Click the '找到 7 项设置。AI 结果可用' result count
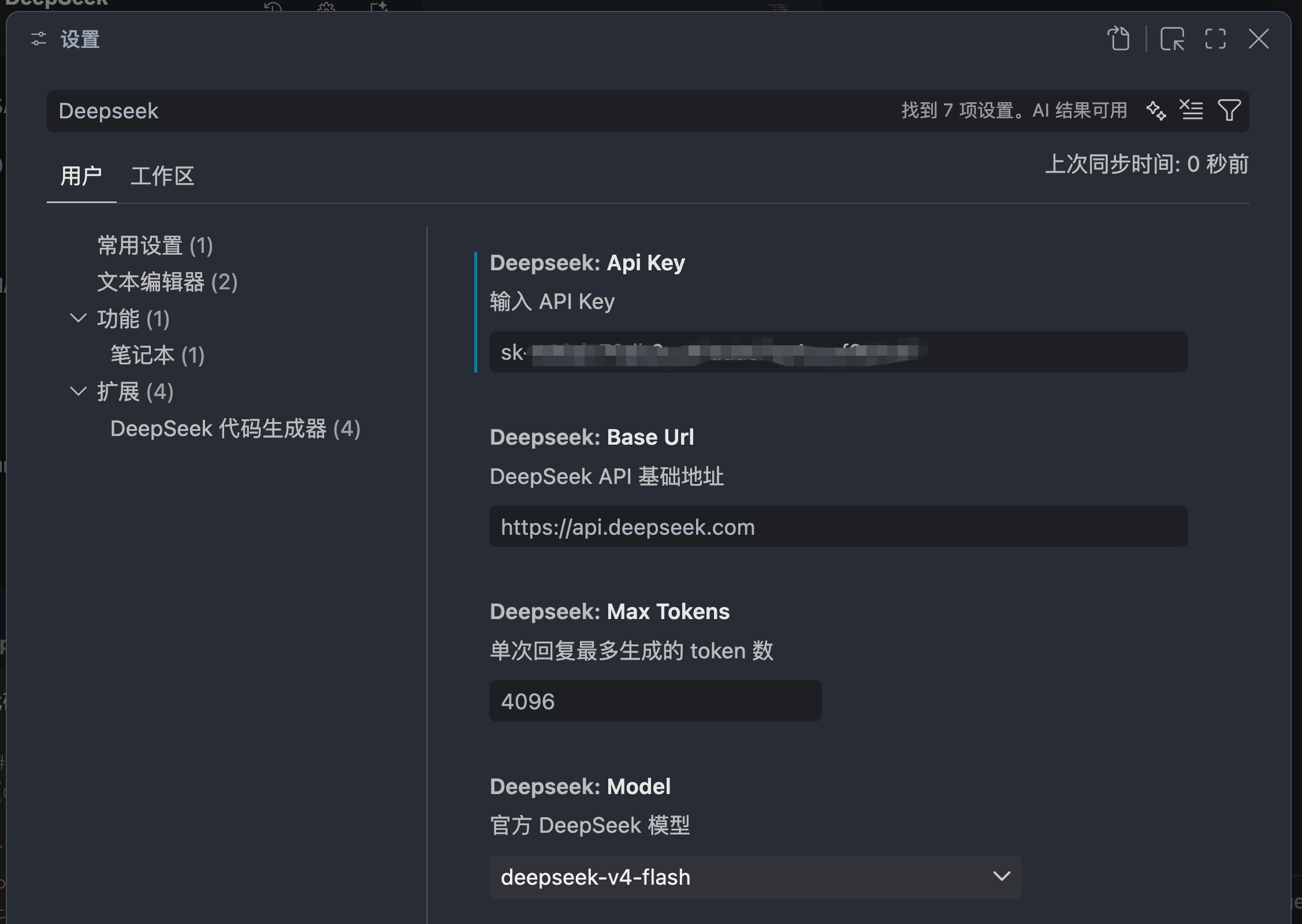 (x=1014, y=110)
